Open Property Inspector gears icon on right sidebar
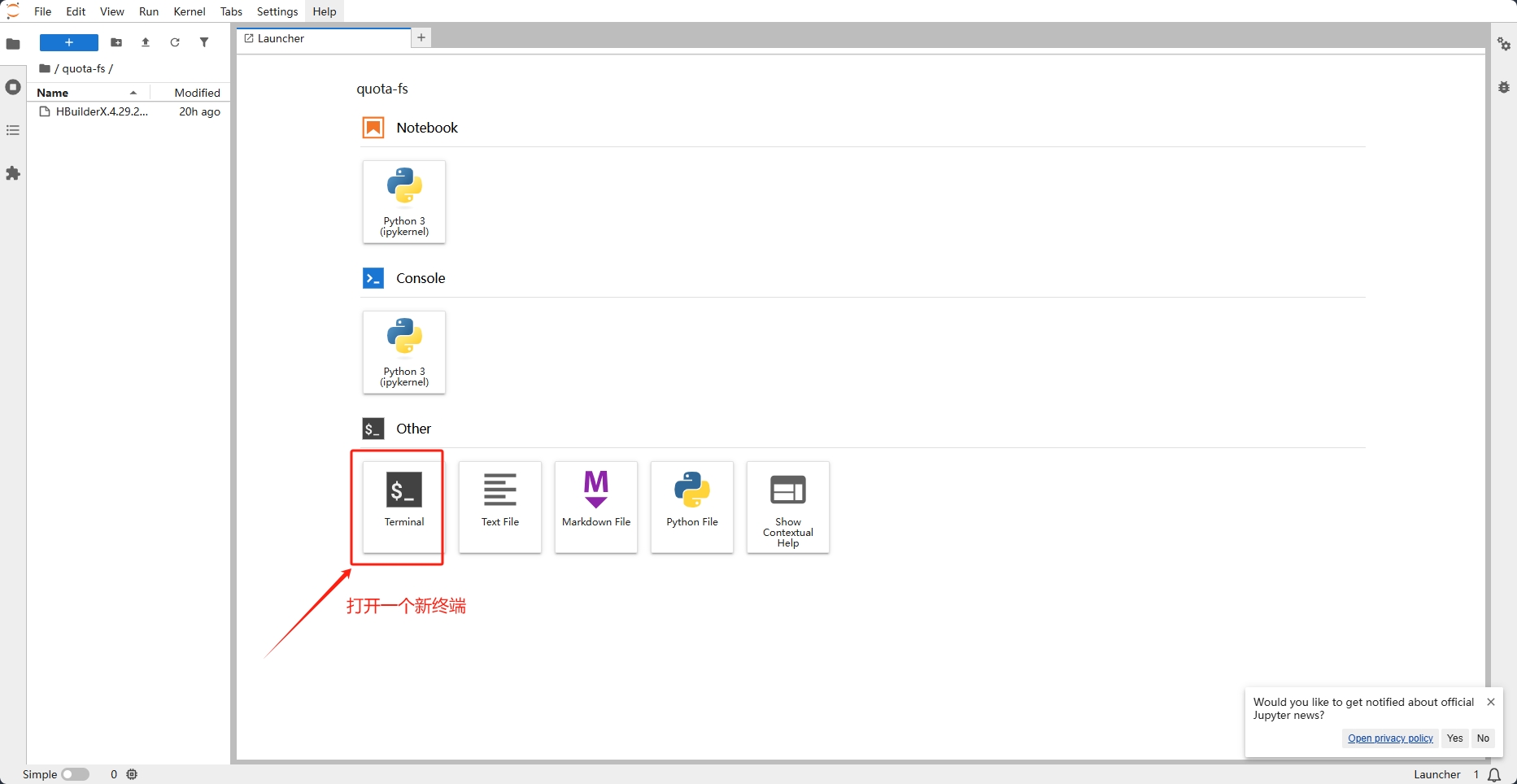 pyautogui.click(x=1504, y=44)
